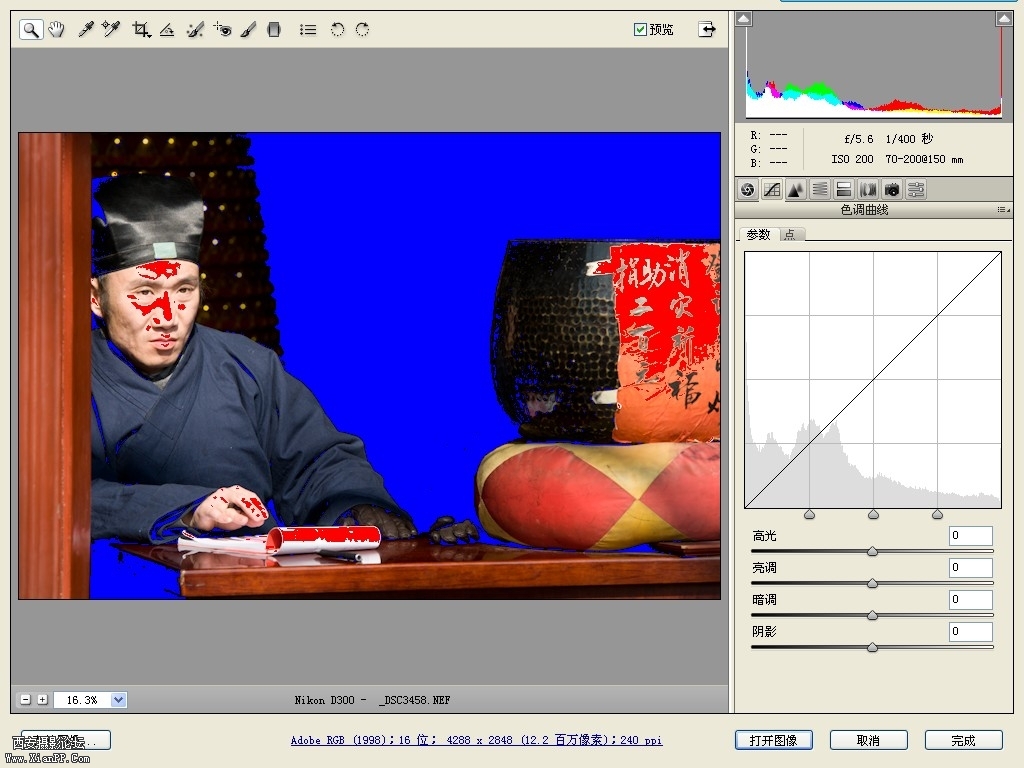Select the Hand tool
The width and height of the screenshot is (1024, 768).
[56, 30]
